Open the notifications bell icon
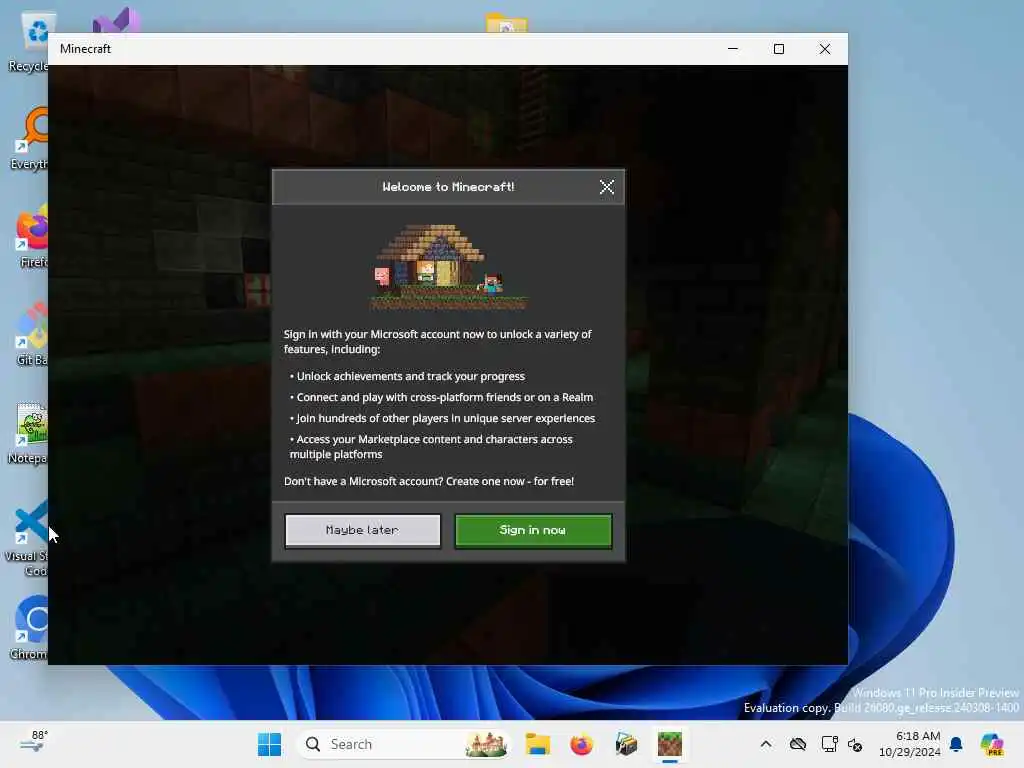Screen dimensions: 1024x768 (956, 744)
